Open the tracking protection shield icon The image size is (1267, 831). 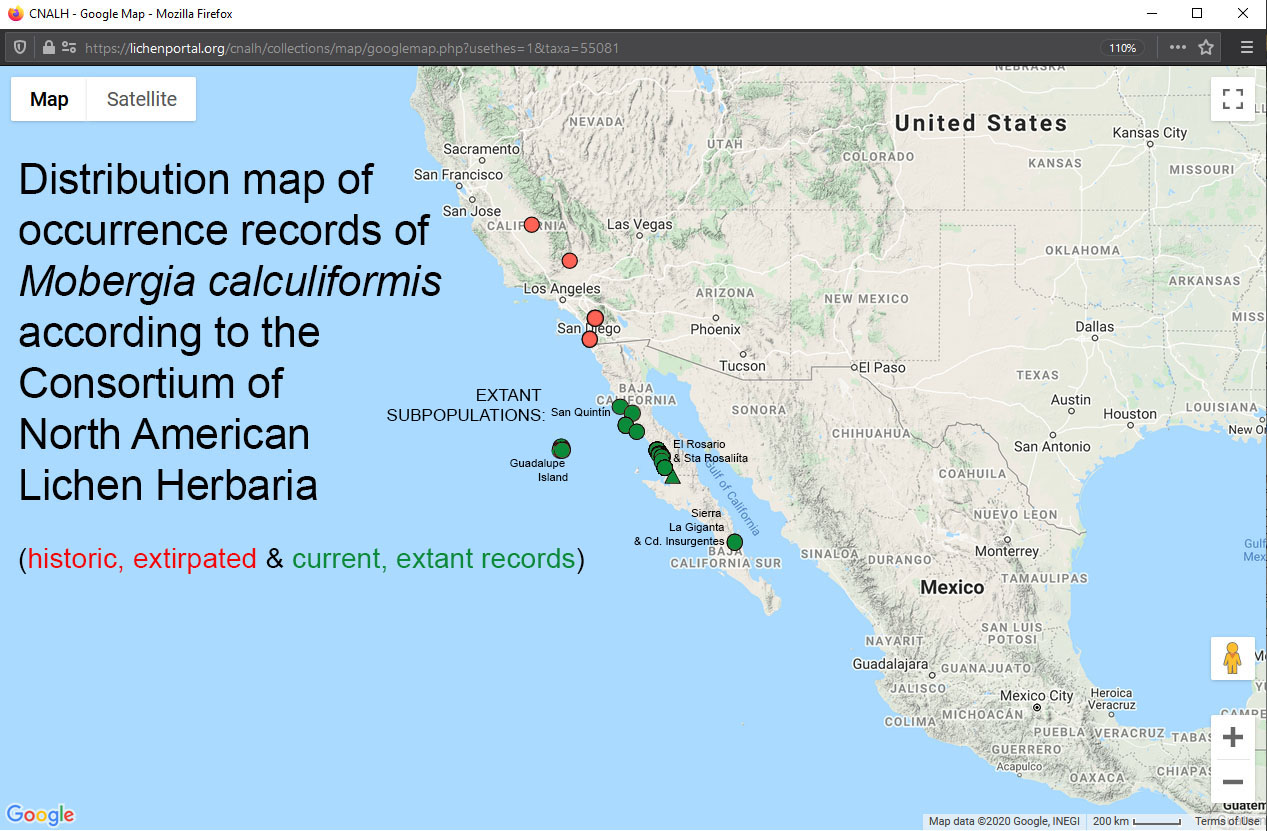pyautogui.click(x=19, y=47)
